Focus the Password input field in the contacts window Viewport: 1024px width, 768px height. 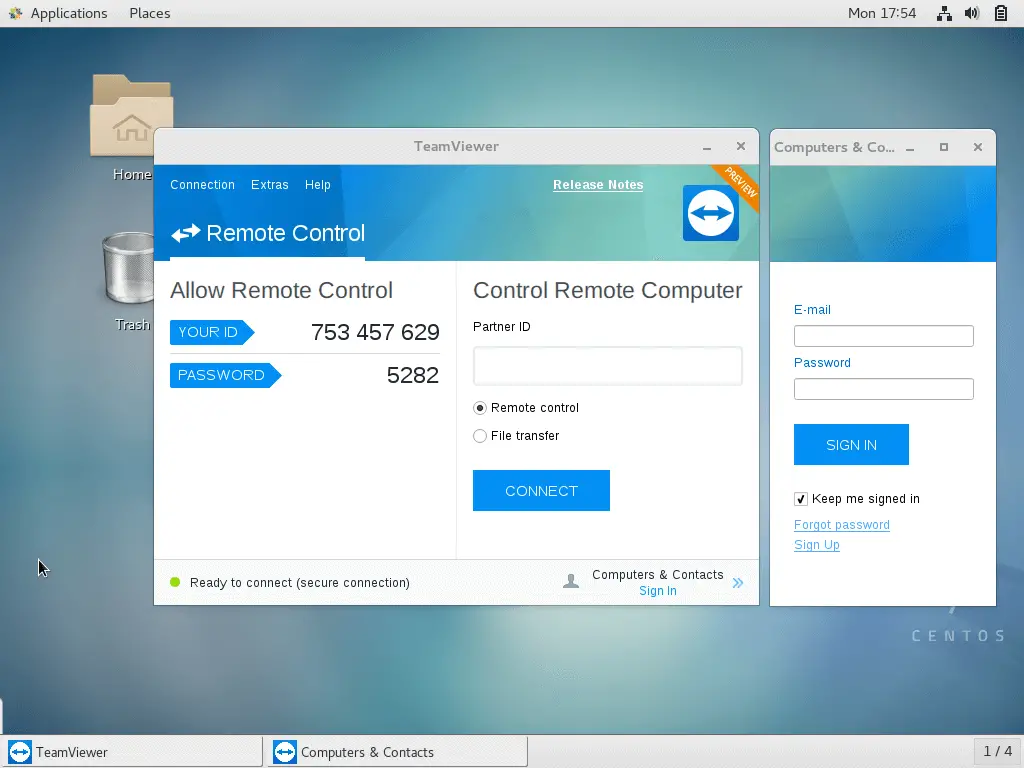[884, 389]
